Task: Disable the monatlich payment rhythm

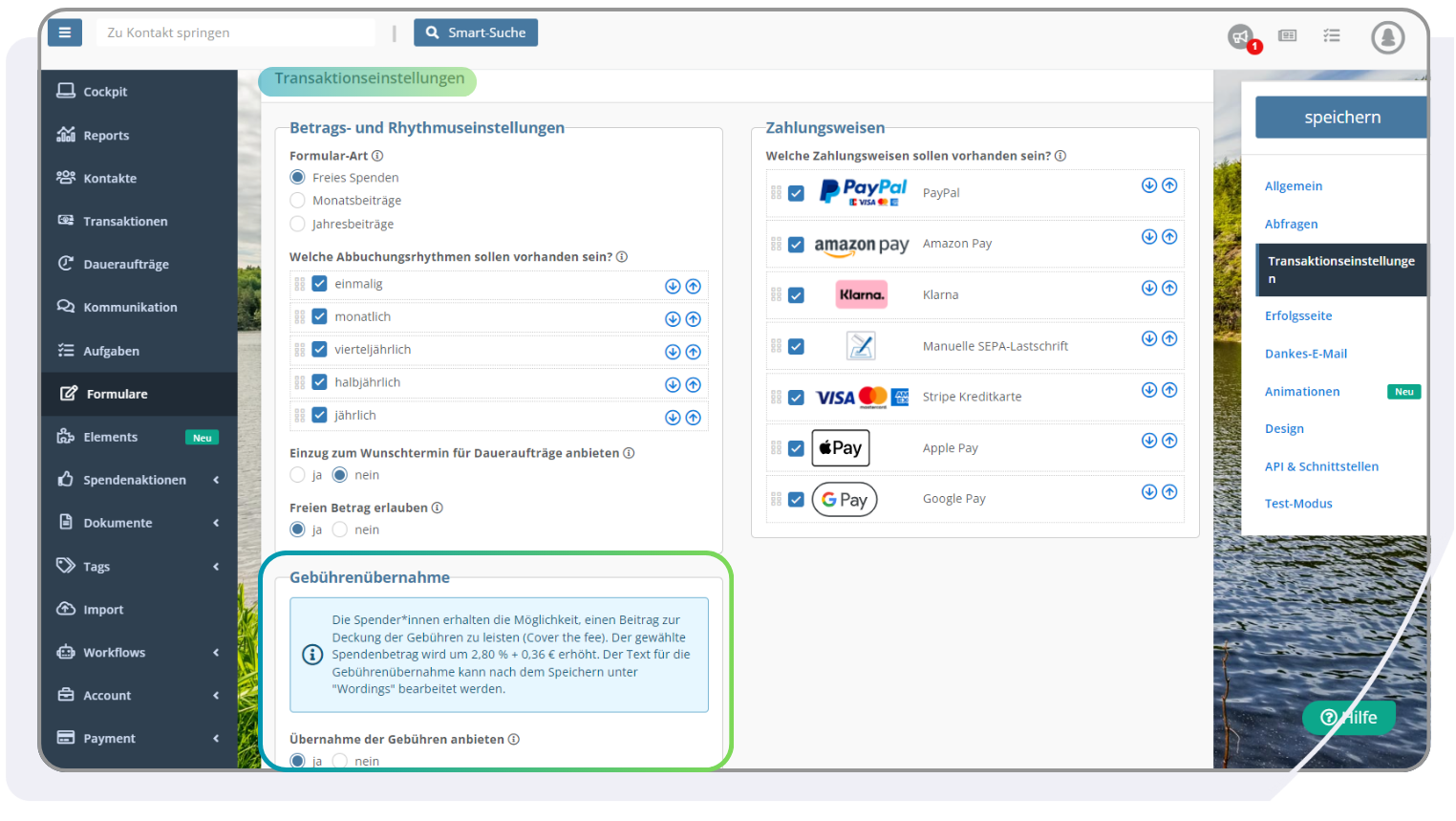Action: pyautogui.click(x=319, y=316)
